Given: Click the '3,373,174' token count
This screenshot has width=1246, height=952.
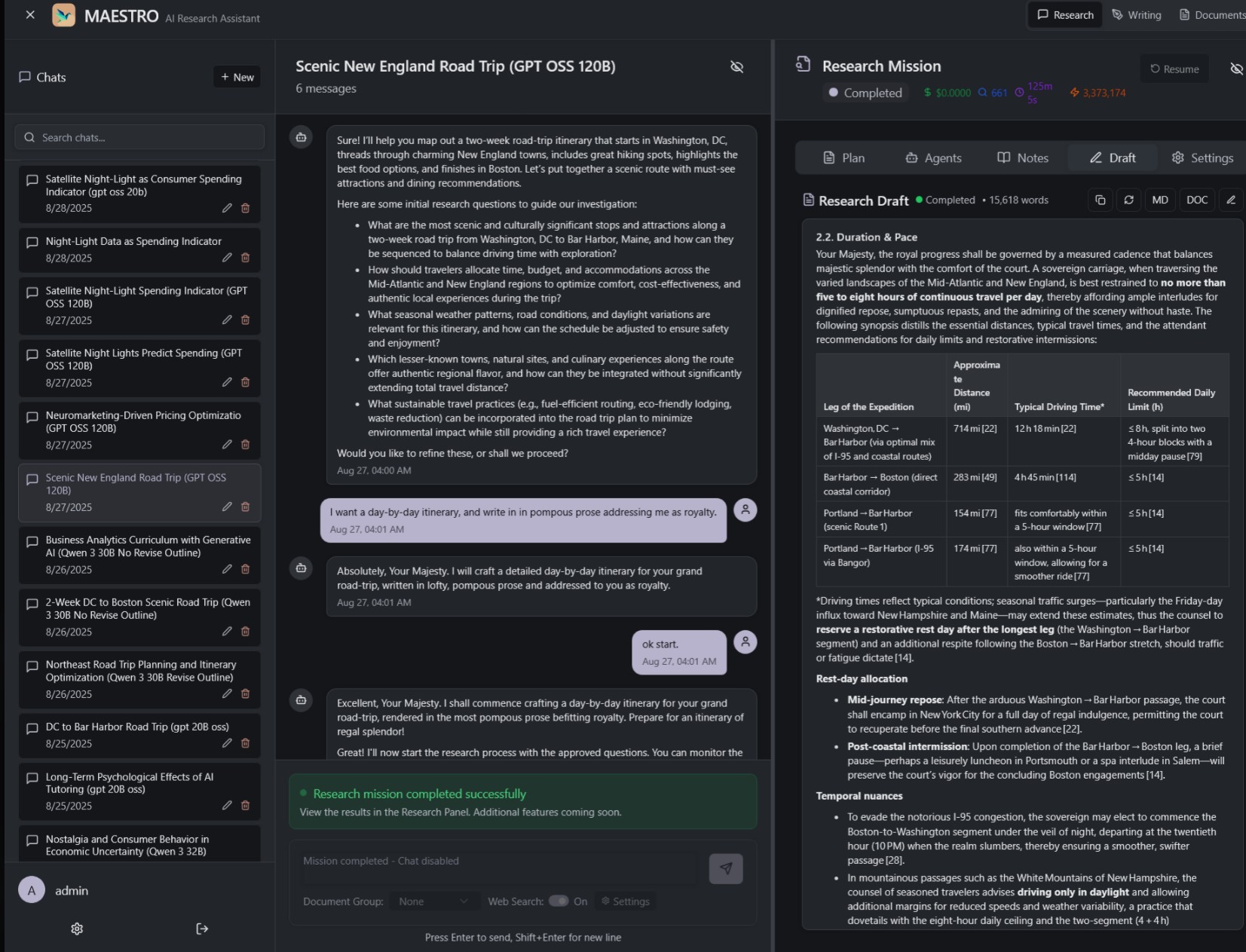Looking at the screenshot, I should [1104, 93].
